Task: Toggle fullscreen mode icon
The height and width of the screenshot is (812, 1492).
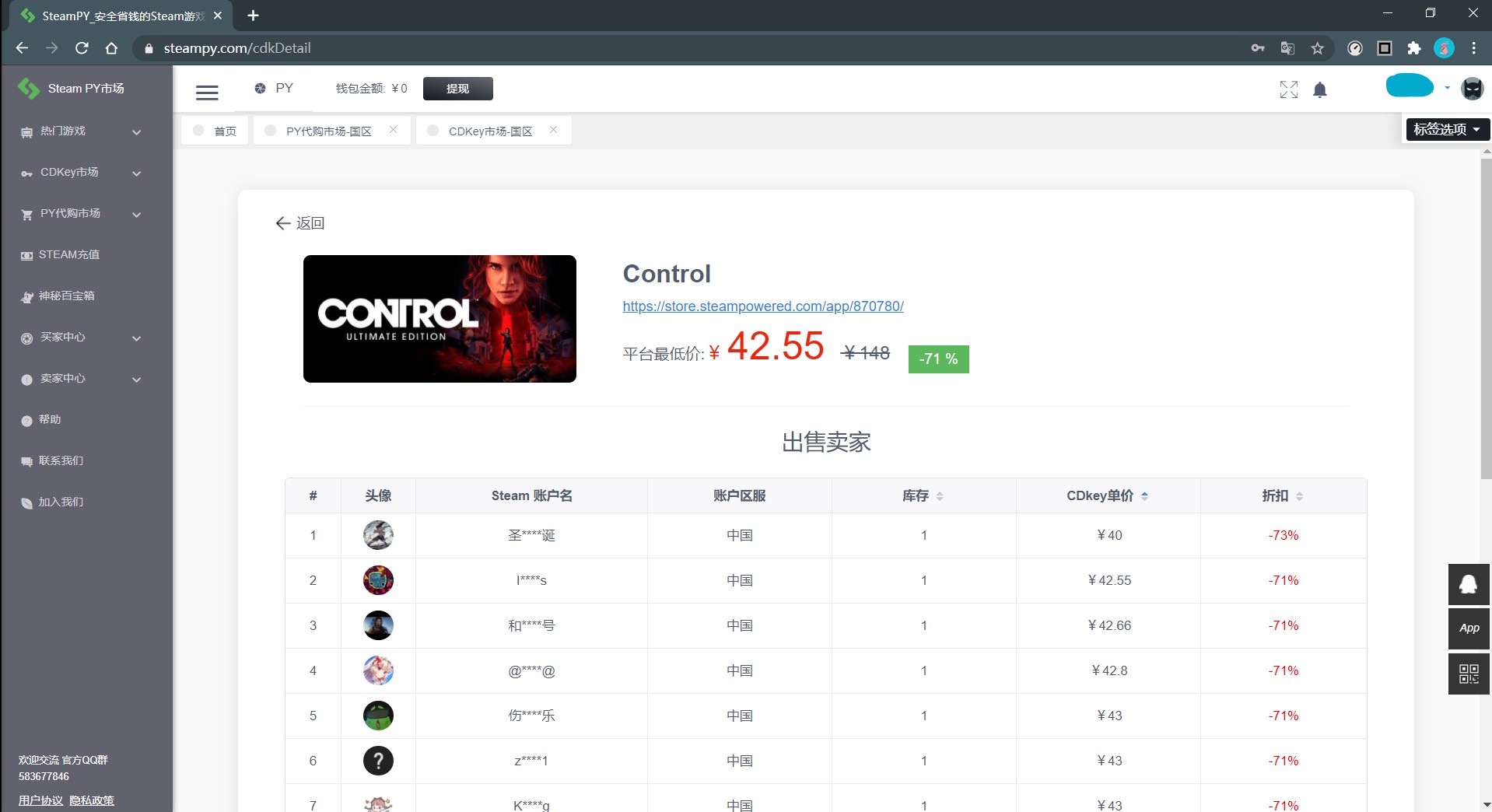Action: [x=1289, y=90]
